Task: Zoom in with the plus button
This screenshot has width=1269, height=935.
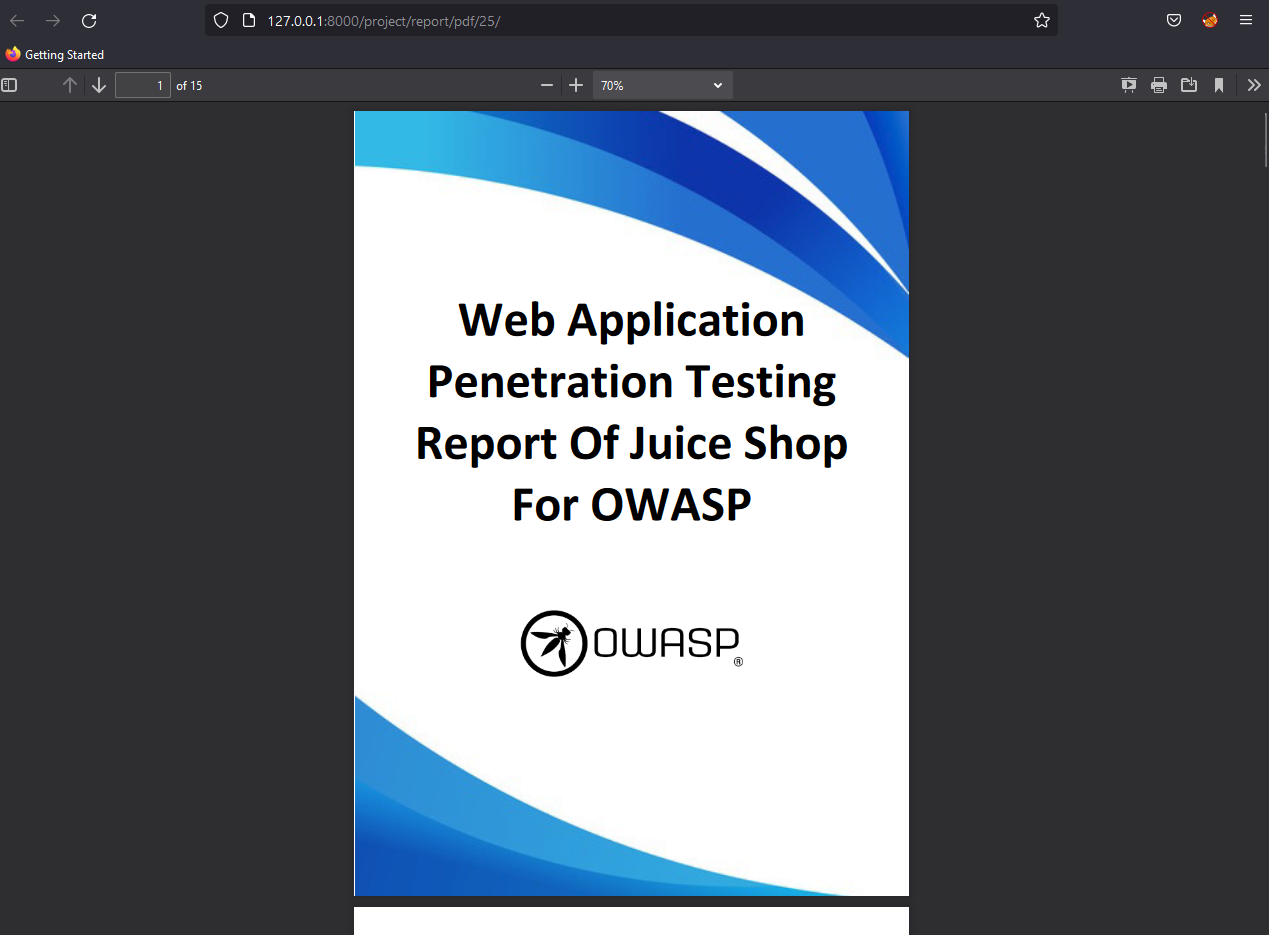Action: 576,86
